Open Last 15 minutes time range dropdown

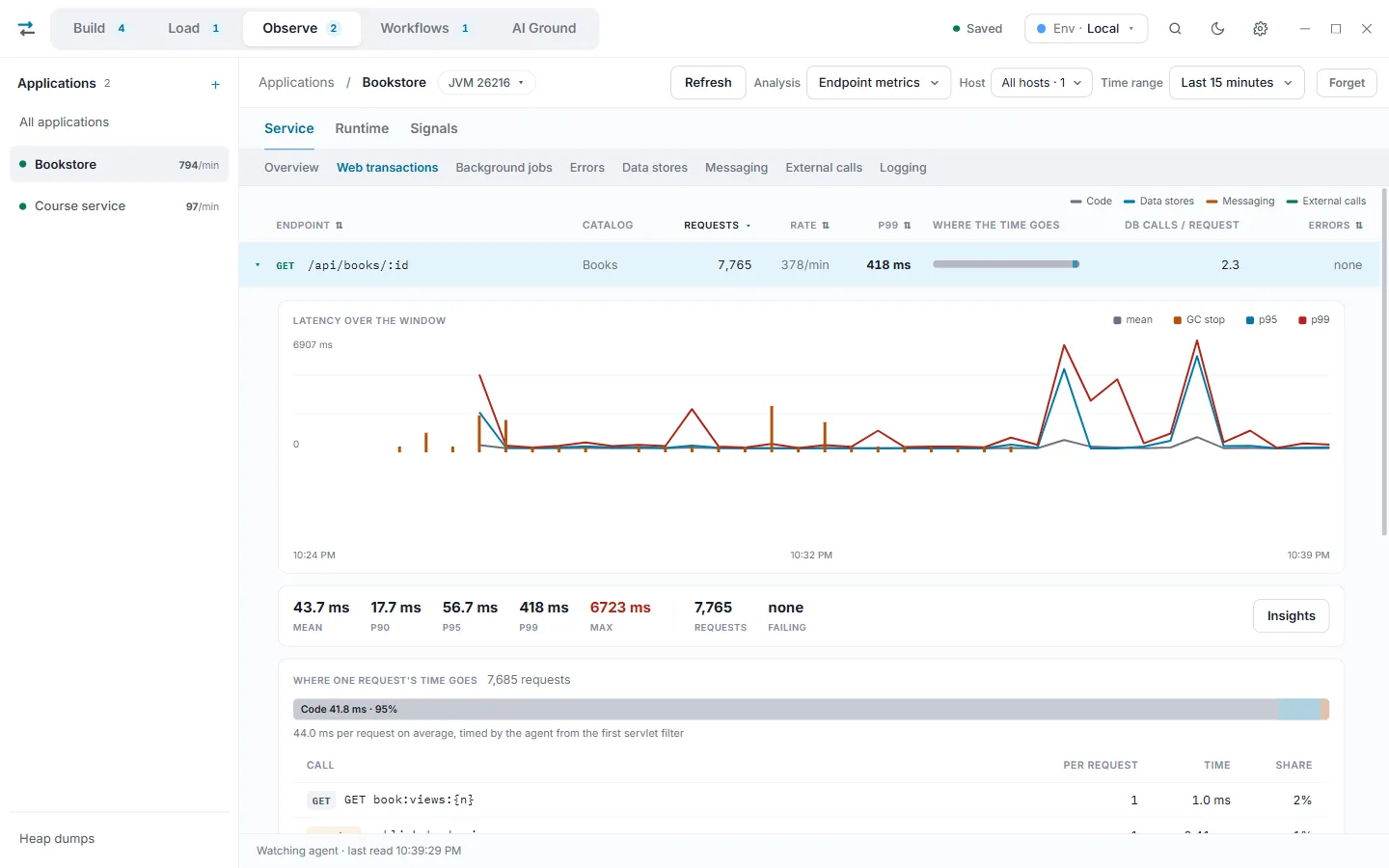tap(1237, 83)
